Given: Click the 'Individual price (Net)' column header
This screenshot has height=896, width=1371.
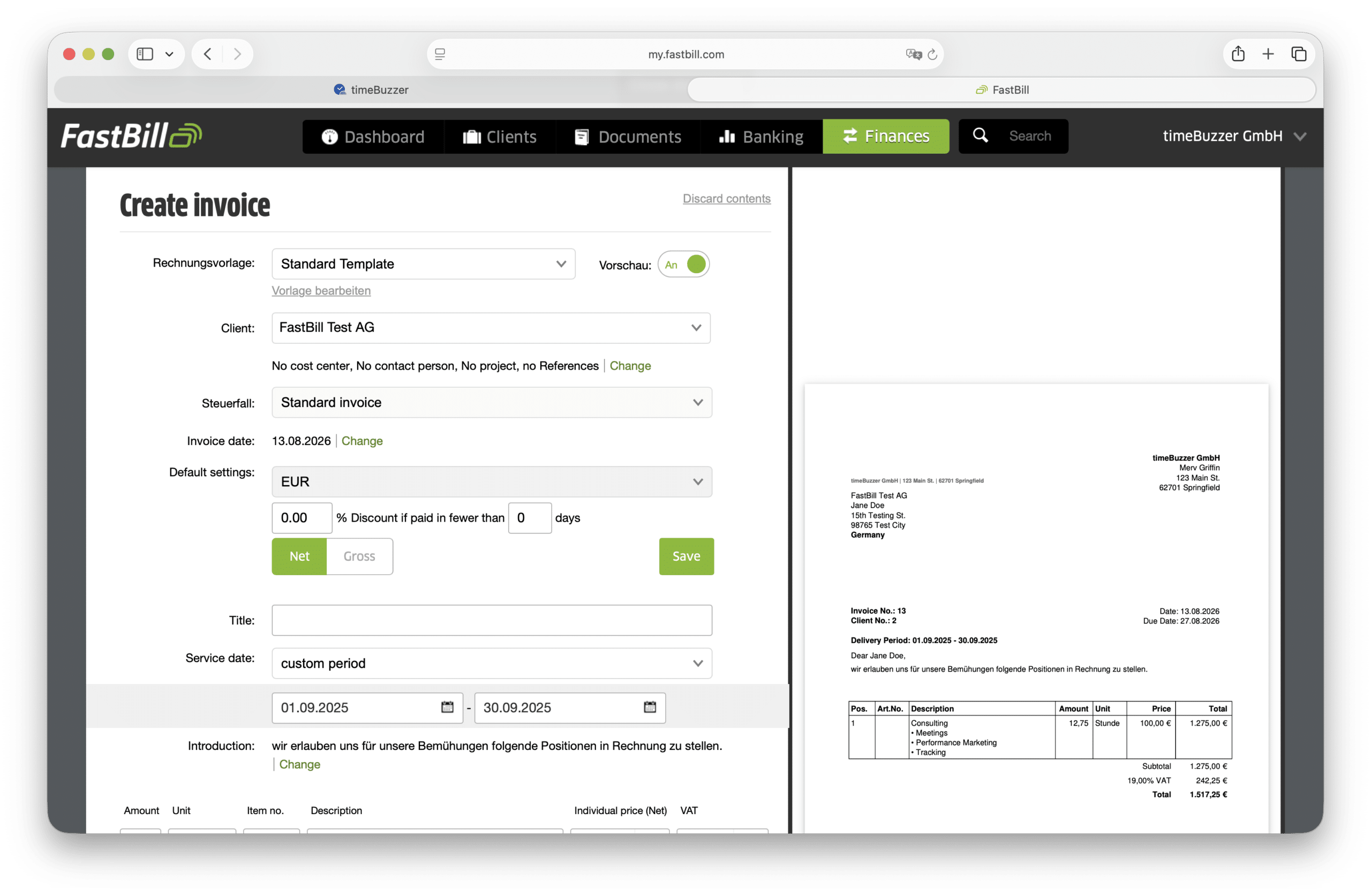Looking at the screenshot, I should click(x=620, y=810).
